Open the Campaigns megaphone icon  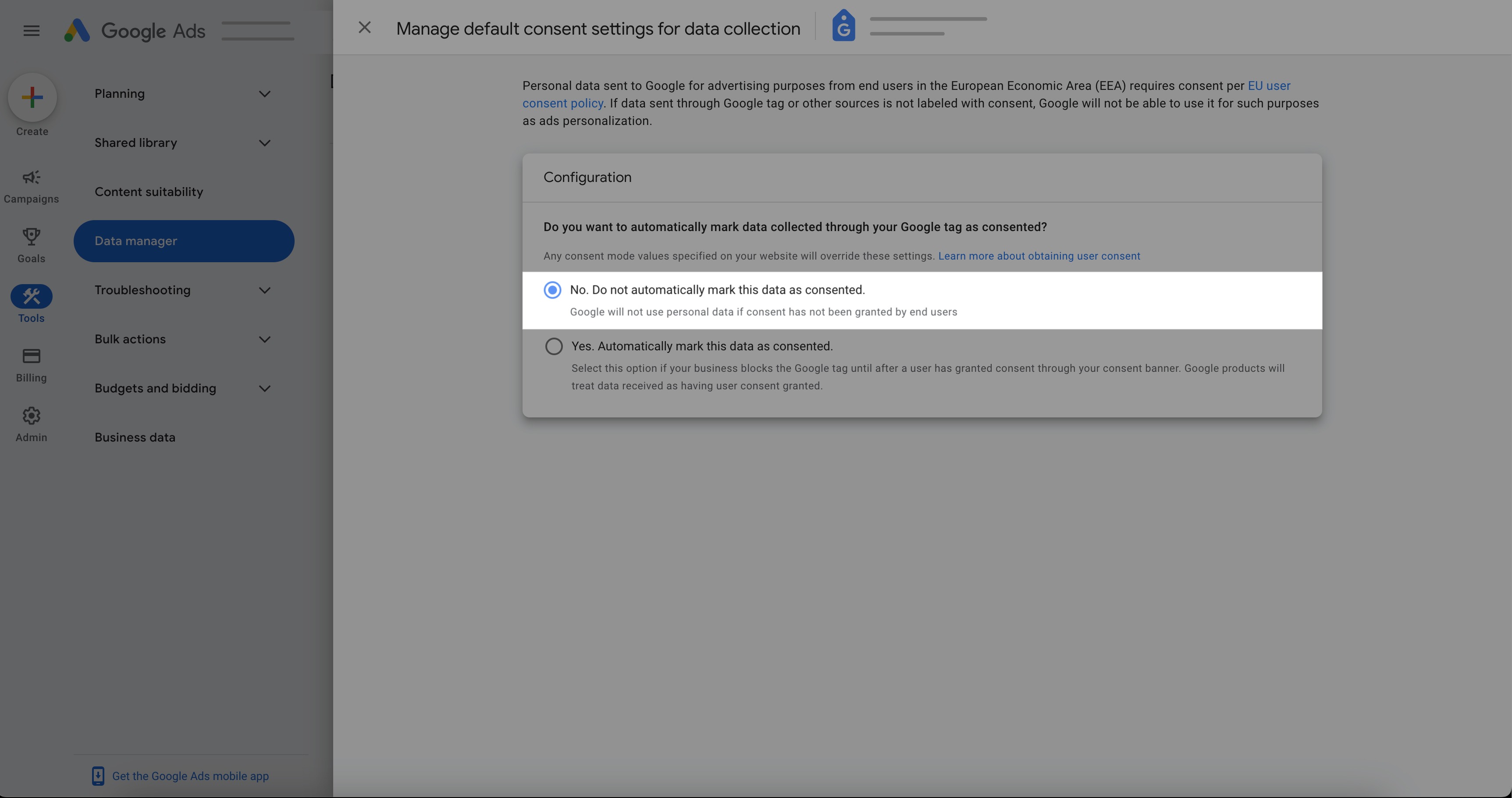pyautogui.click(x=31, y=177)
